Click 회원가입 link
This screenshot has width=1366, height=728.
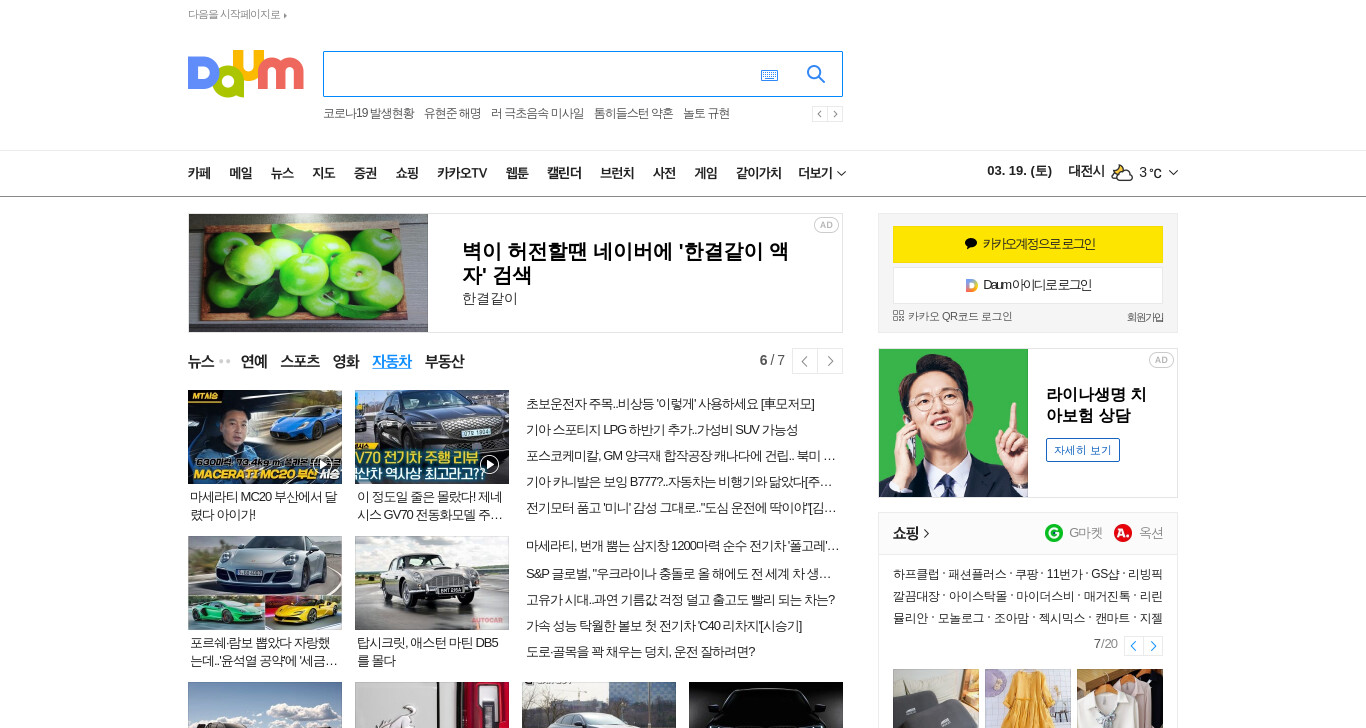pos(1145,317)
